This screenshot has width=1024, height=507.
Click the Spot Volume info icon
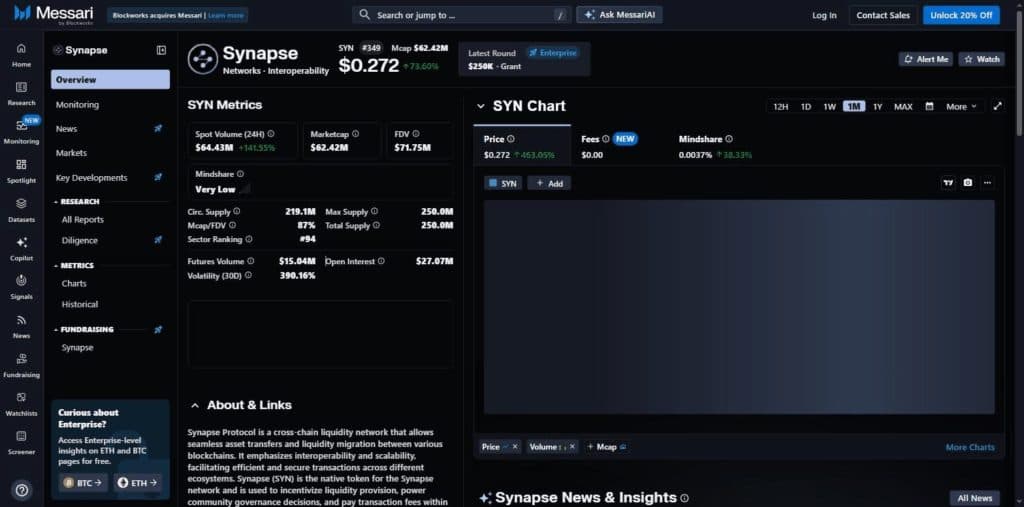coord(270,134)
